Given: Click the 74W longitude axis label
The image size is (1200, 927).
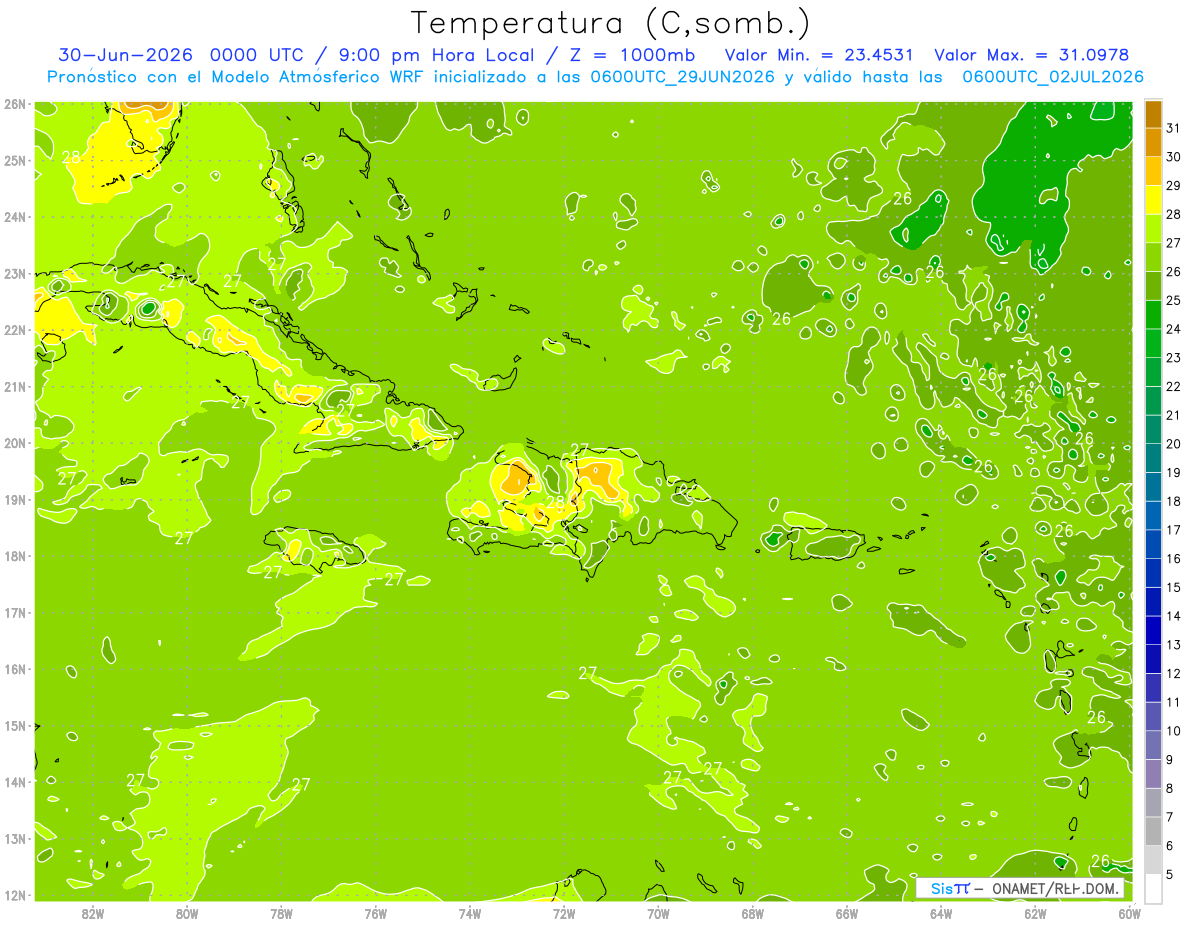Looking at the screenshot, I should point(470,913).
